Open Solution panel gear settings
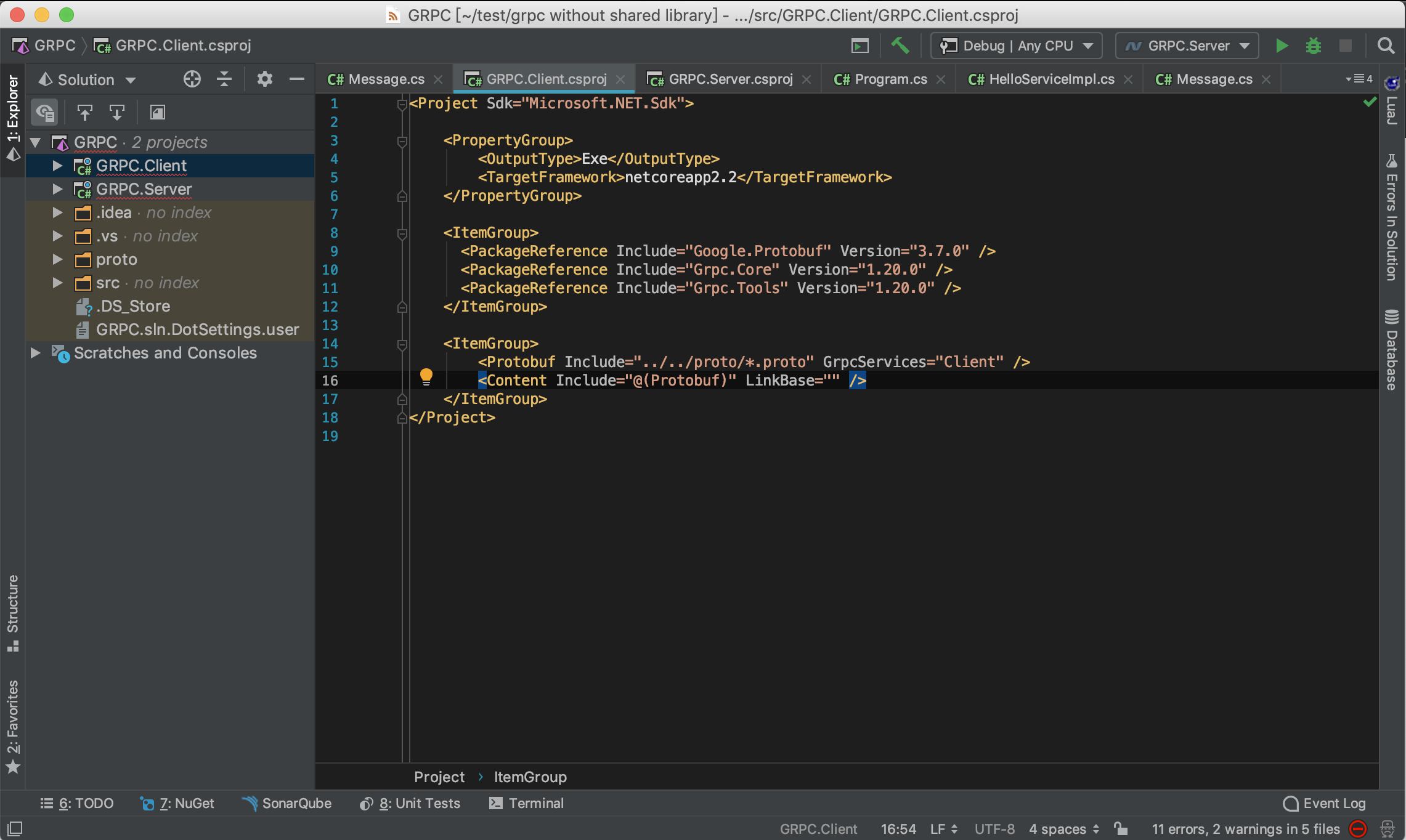1406x840 pixels. (x=265, y=79)
